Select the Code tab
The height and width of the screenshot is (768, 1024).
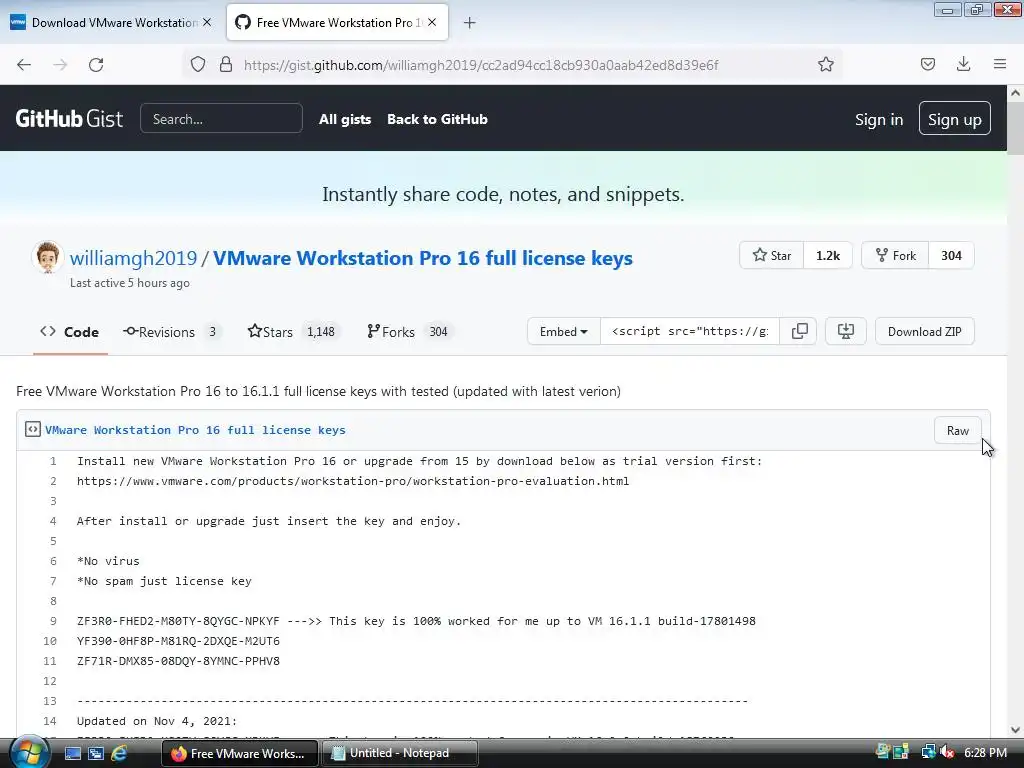point(70,332)
